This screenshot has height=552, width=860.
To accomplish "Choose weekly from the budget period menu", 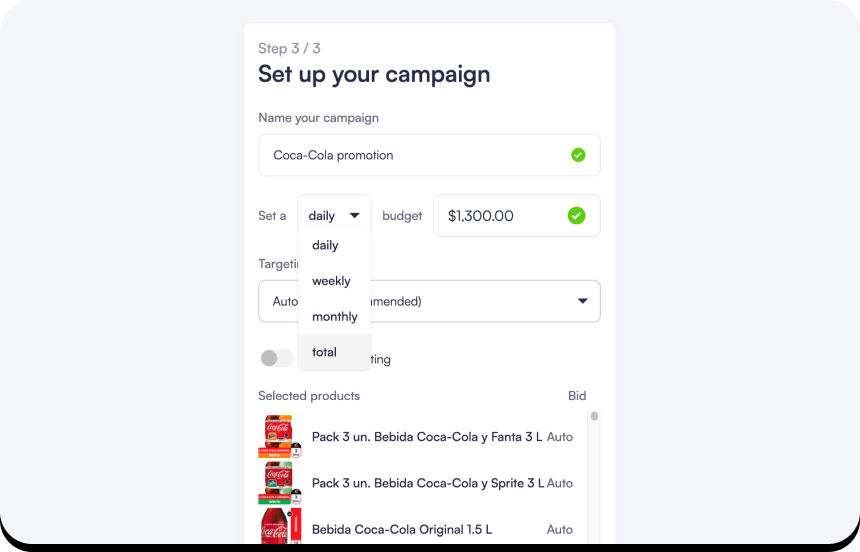I will pos(331,281).
